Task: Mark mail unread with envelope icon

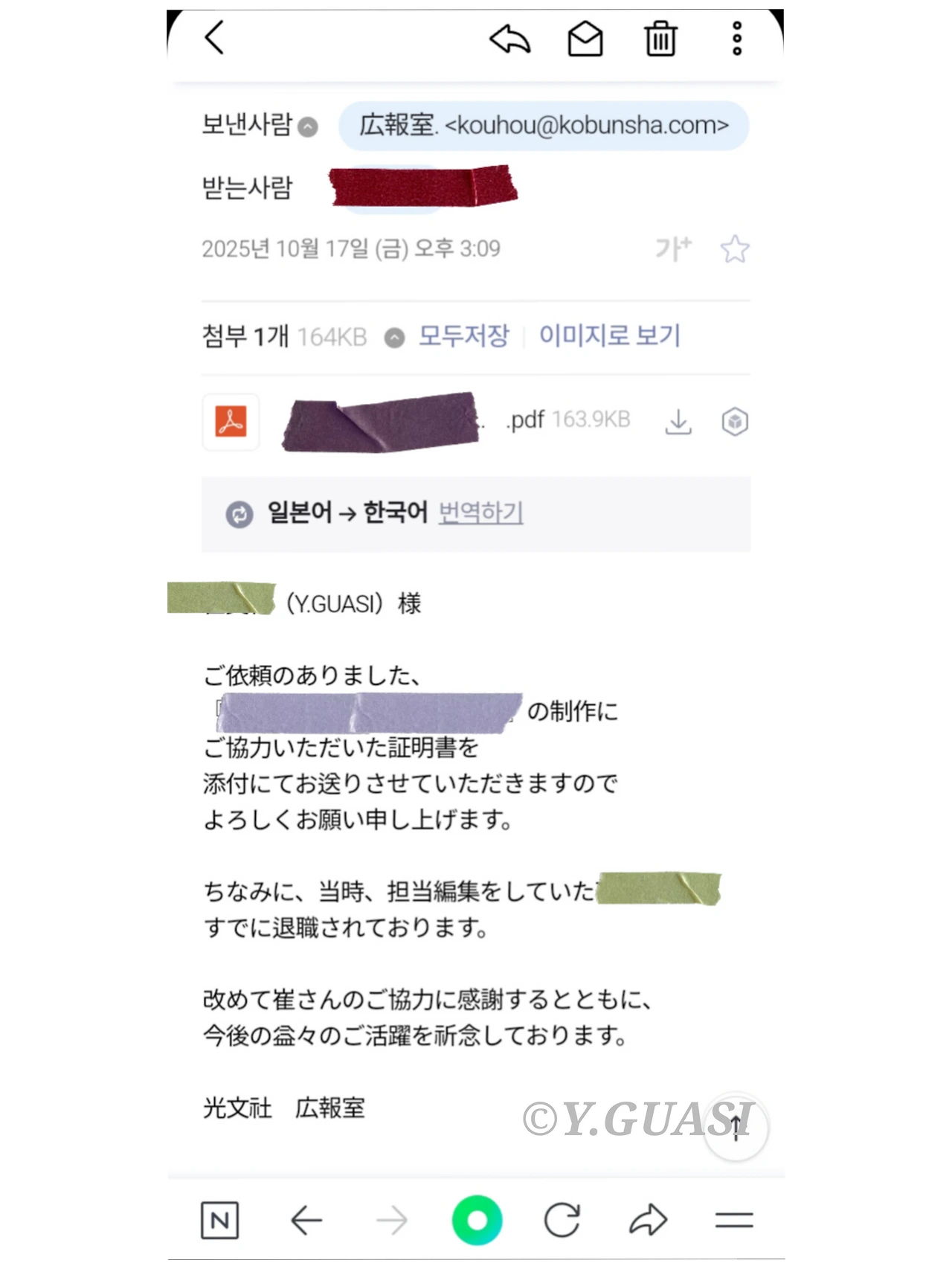Action: 585,39
